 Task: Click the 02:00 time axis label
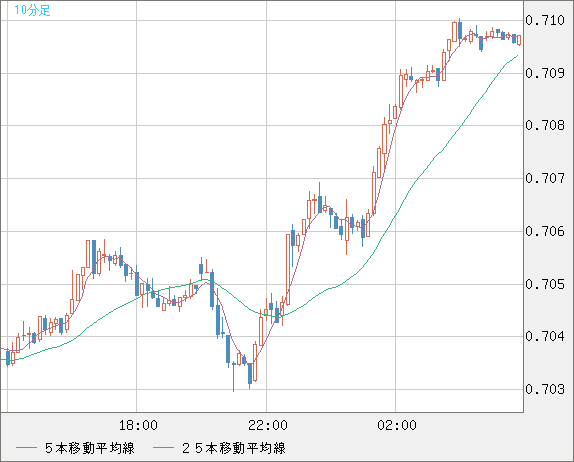[x=397, y=425]
